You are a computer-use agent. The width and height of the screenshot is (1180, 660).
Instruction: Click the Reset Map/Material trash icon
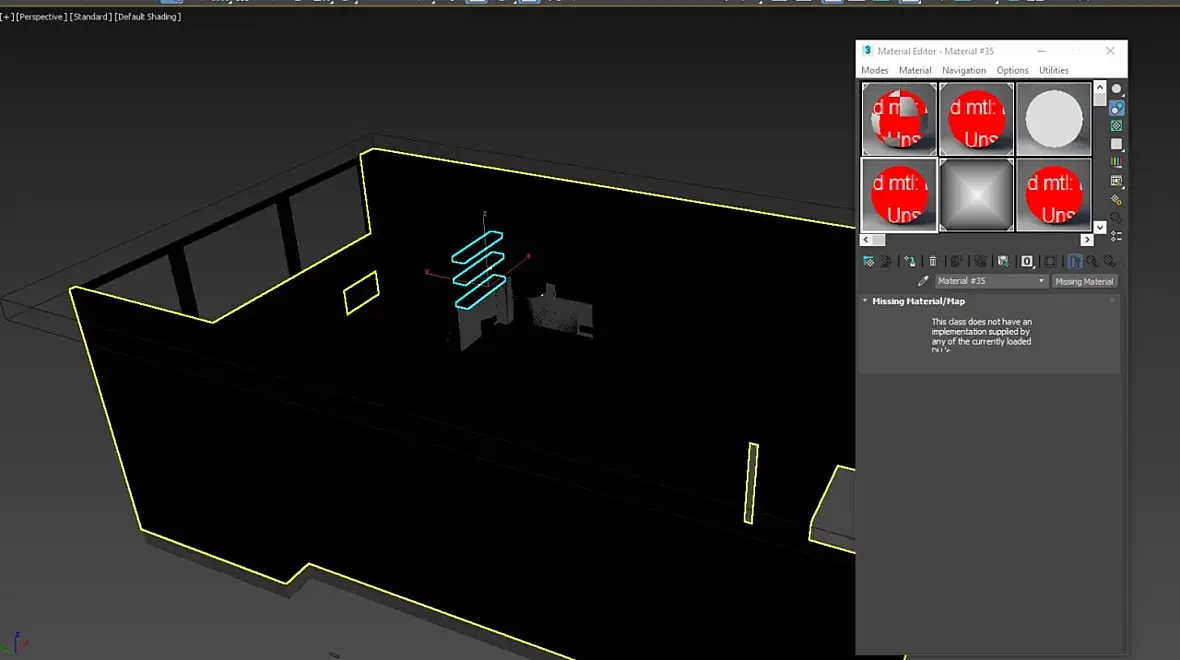tap(932, 261)
